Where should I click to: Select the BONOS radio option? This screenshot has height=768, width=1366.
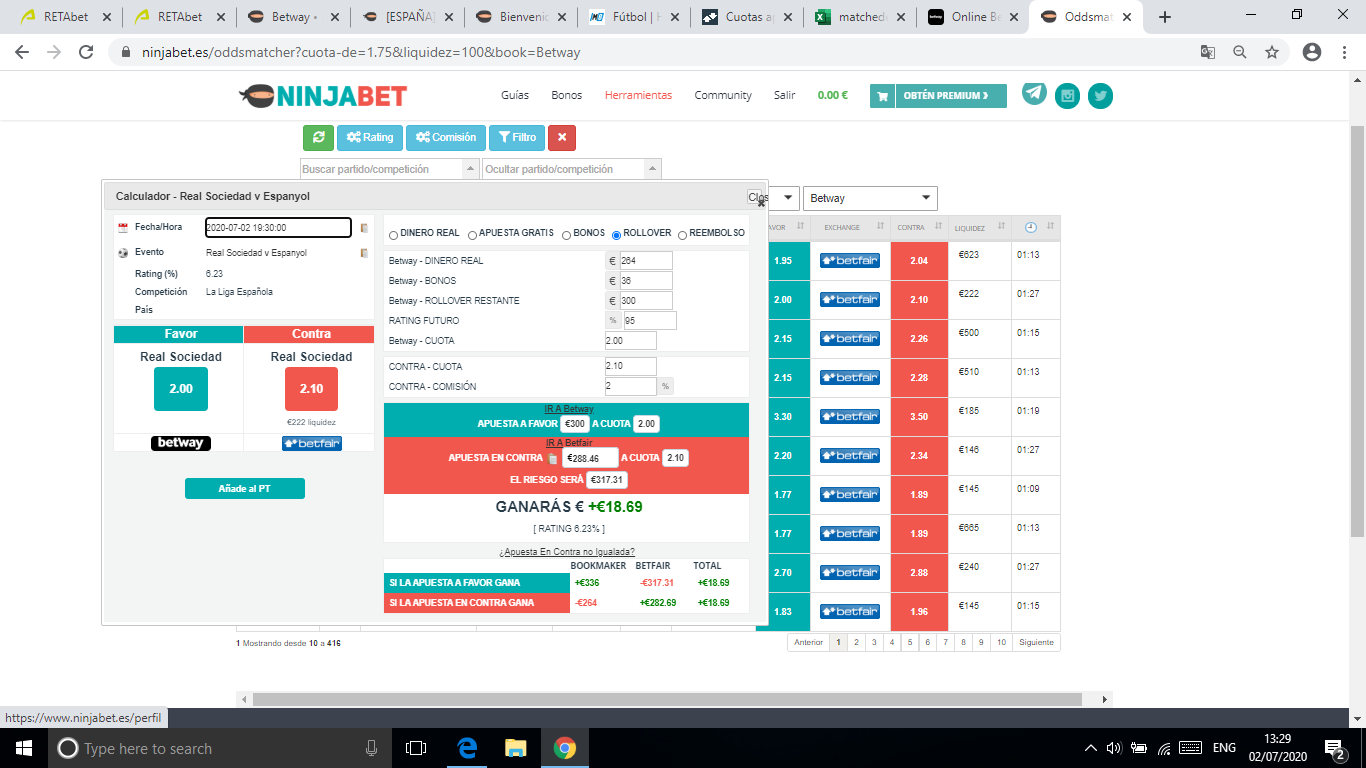coord(567,235)
